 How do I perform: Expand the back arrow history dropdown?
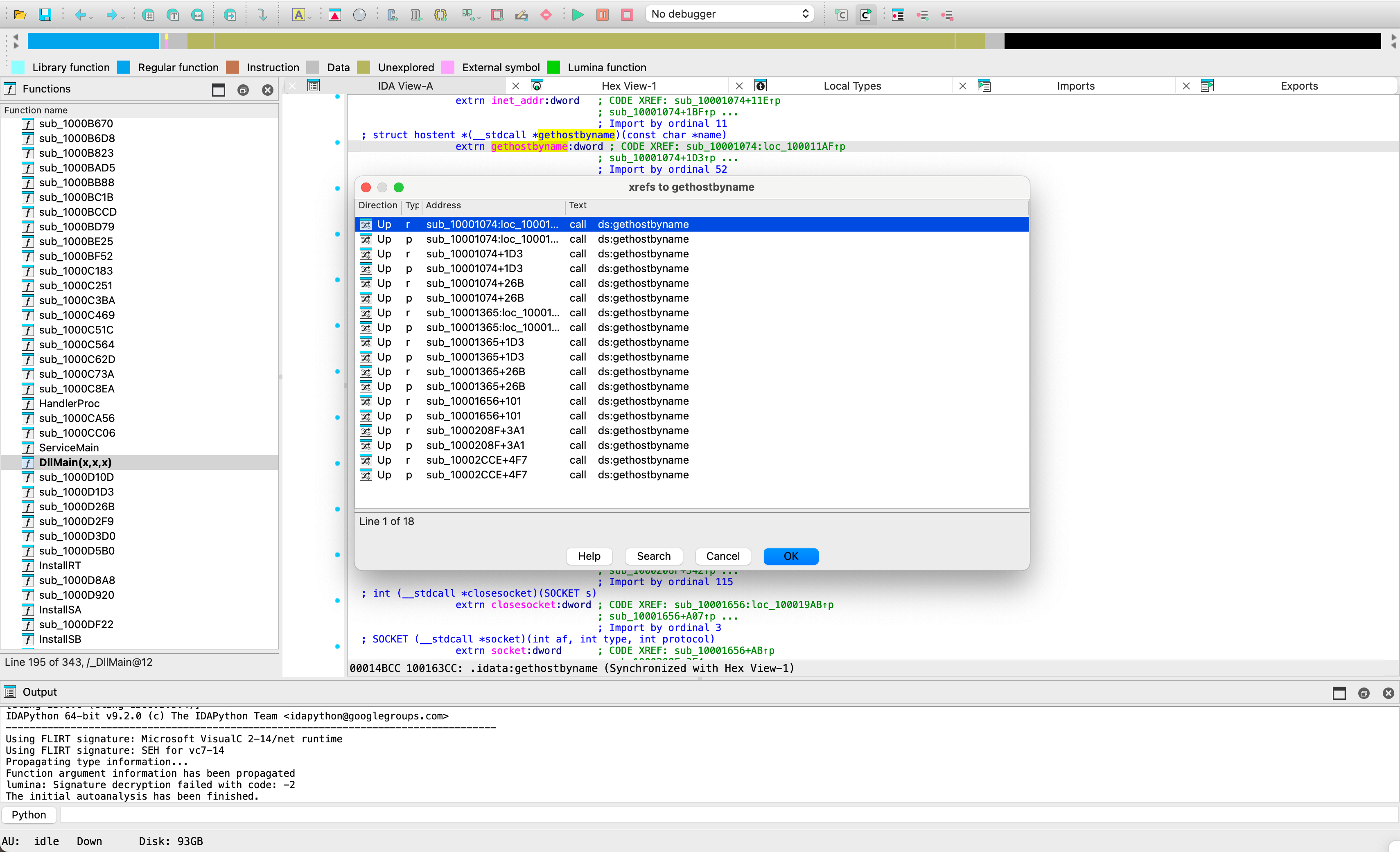click(91, 18)
